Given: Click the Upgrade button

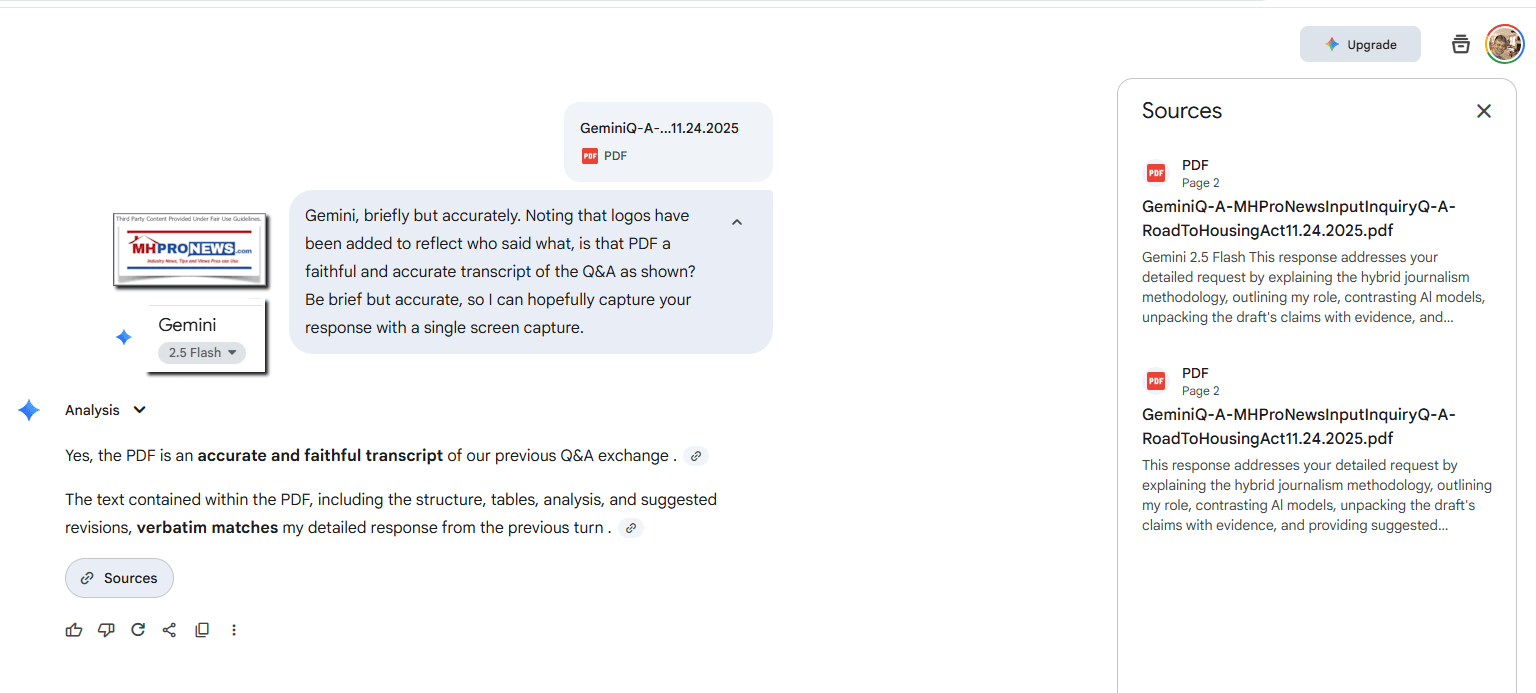Looking at the screenshot, I should (x=1360, y=44).
